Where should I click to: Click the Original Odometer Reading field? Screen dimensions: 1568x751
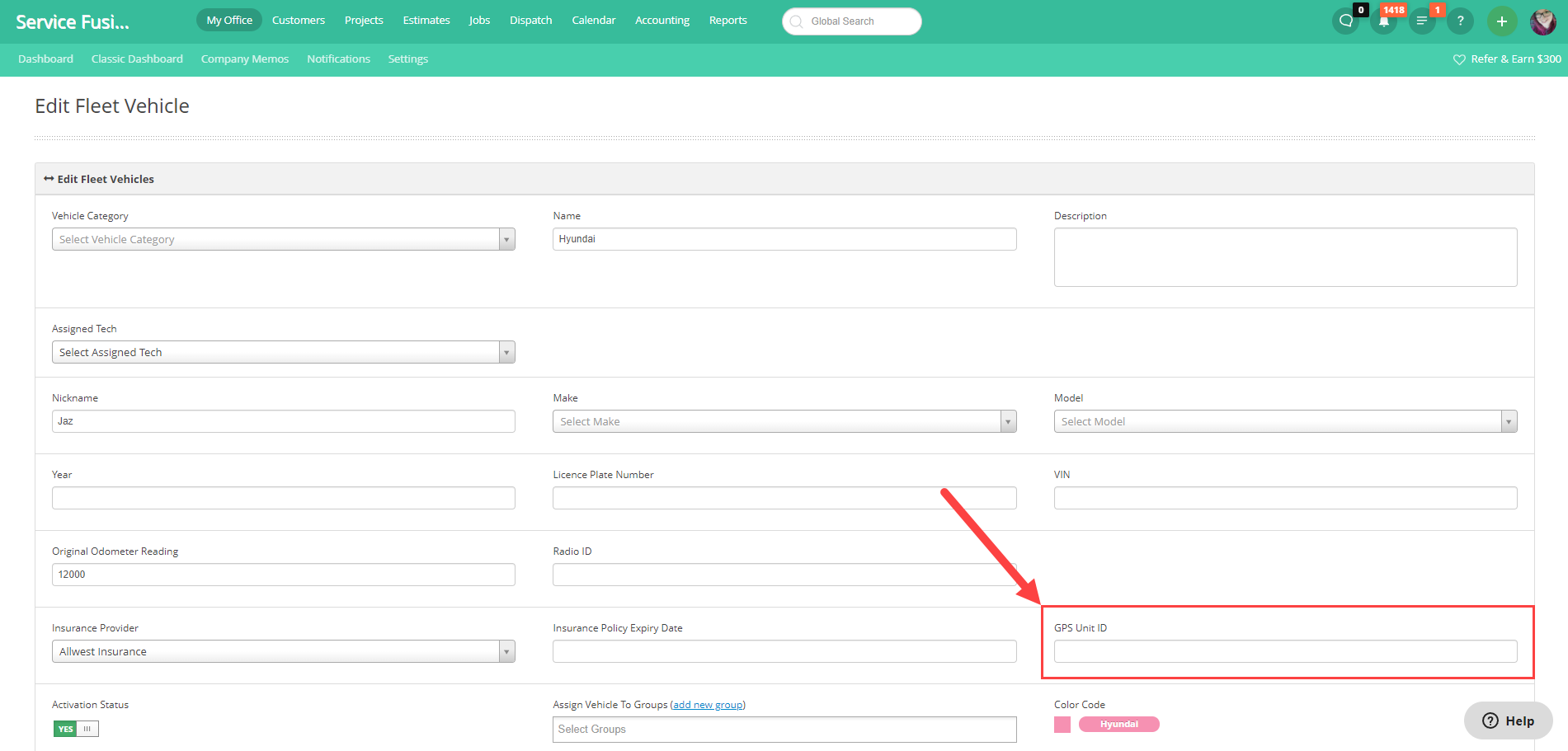[x=284, y=575]
